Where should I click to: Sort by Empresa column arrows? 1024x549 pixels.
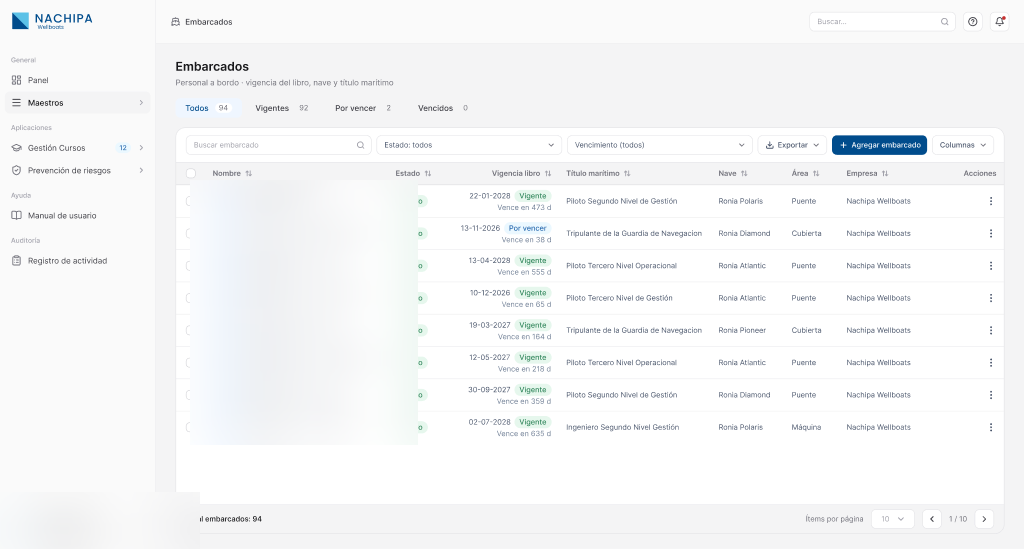tap(885, 174)
